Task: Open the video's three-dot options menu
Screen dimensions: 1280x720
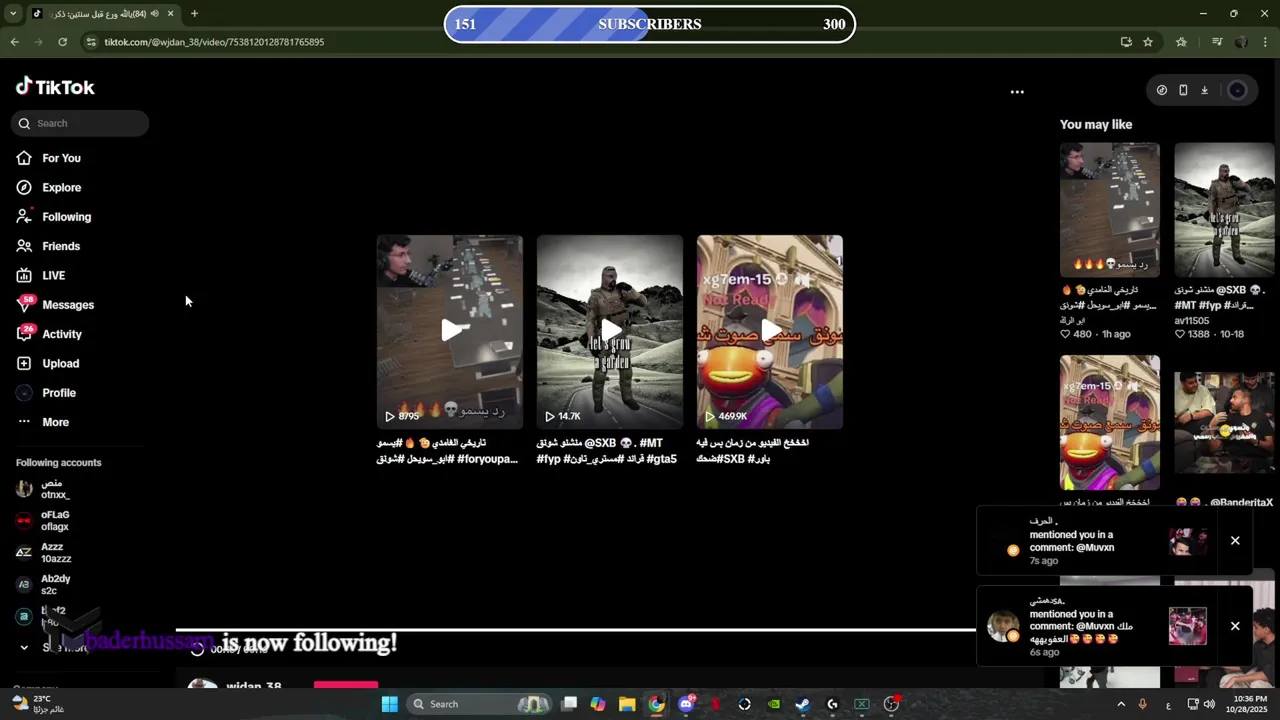Action: (1017, 92)
